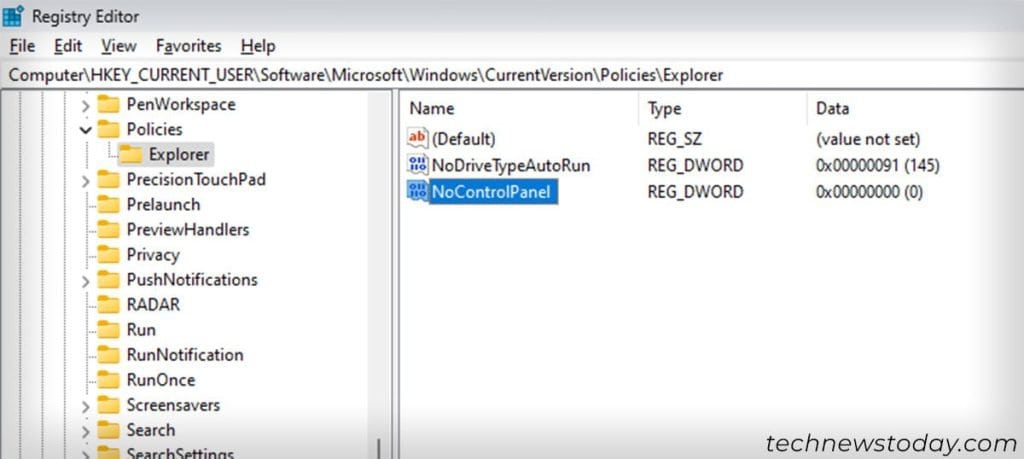
Task: Click the Prelaunch folder icon
Action: point(108,204)
